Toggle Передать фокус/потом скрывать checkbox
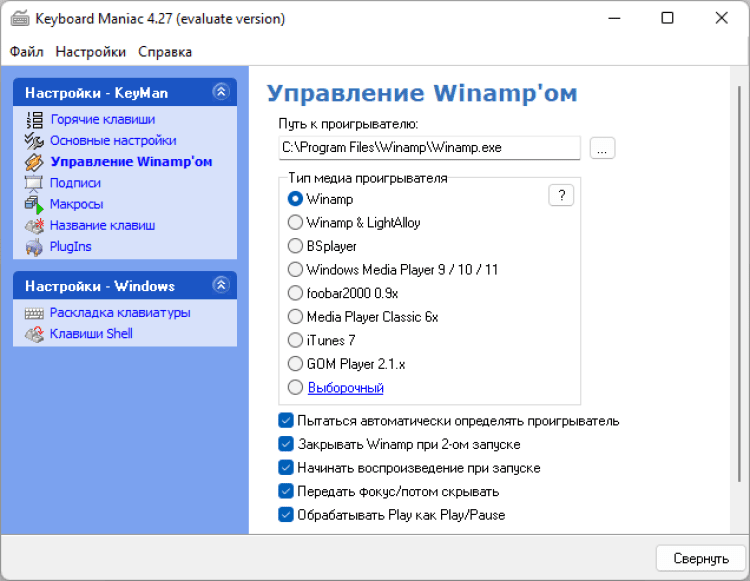750x581 pixels. click(x=286, y=491)
